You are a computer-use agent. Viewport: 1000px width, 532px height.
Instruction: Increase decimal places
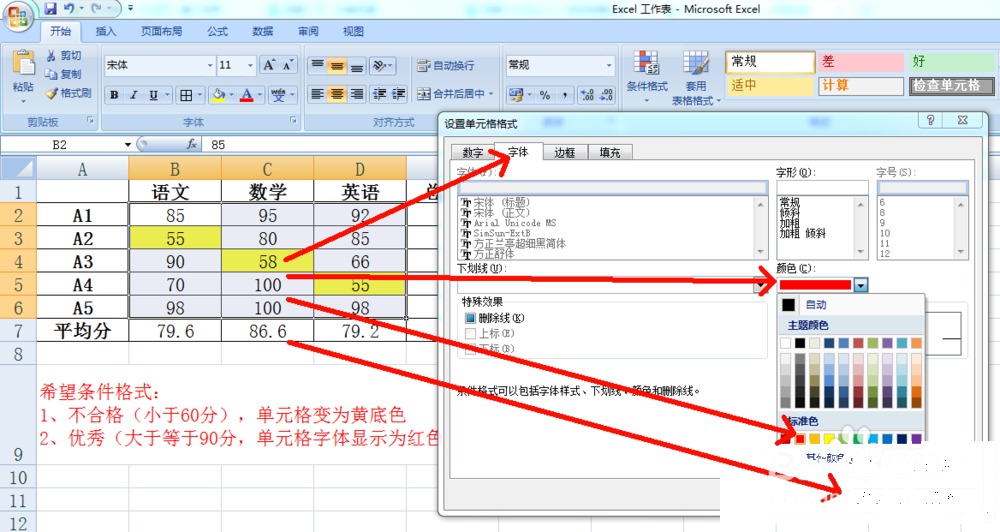pos(587,94)
